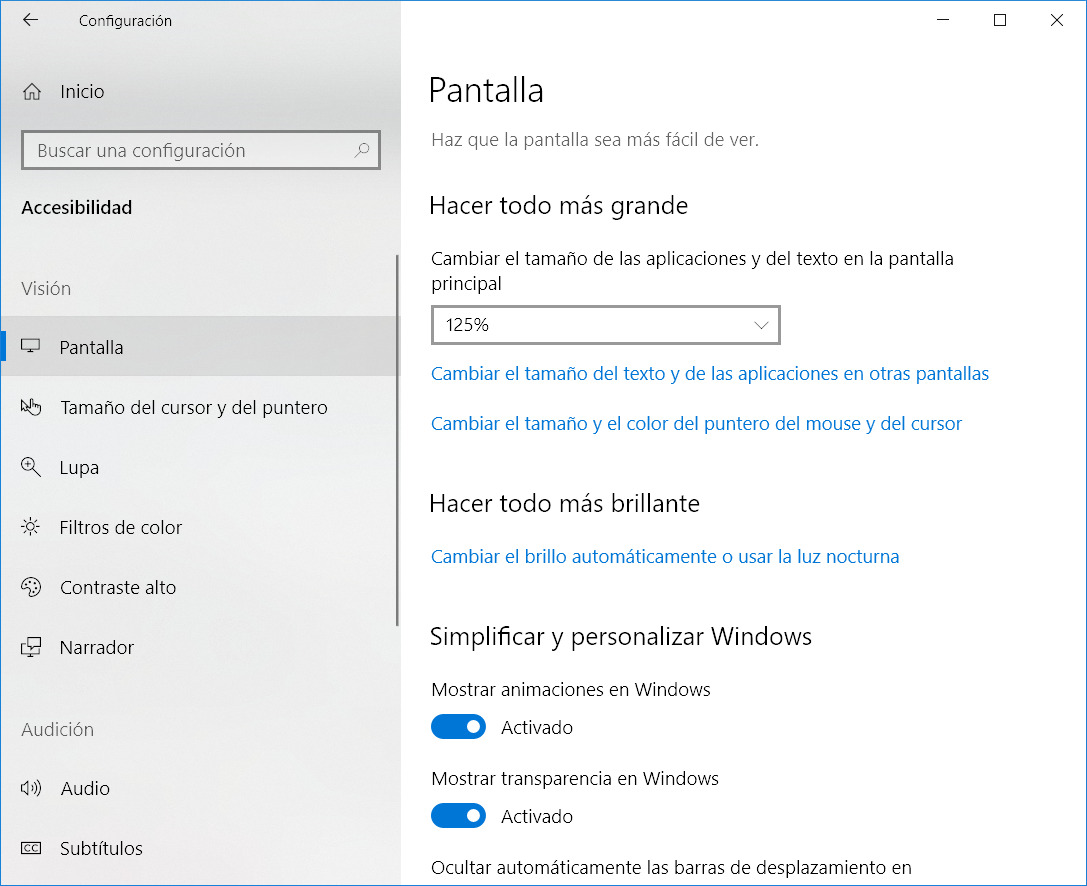Select the Pantalla sidebar icon
This screenshot has height=886, width=1087.
(32, 347)
